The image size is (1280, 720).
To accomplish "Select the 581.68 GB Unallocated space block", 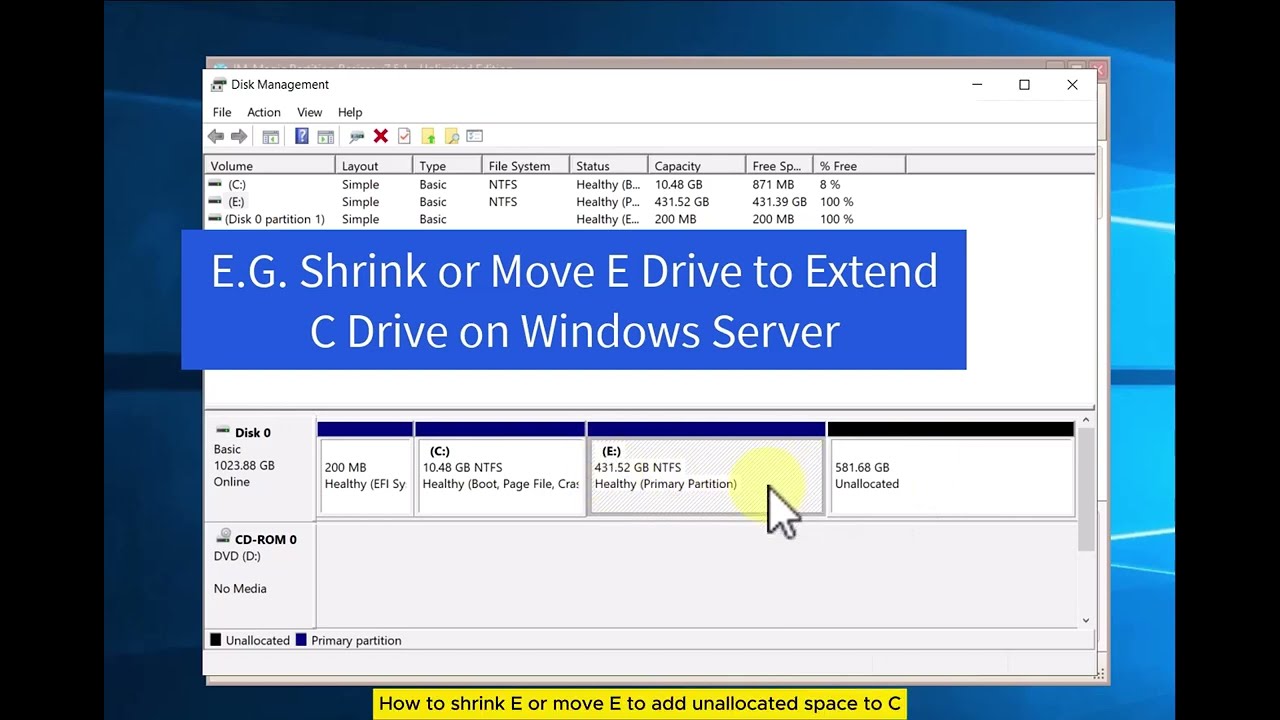I will [x=951, y=469].
